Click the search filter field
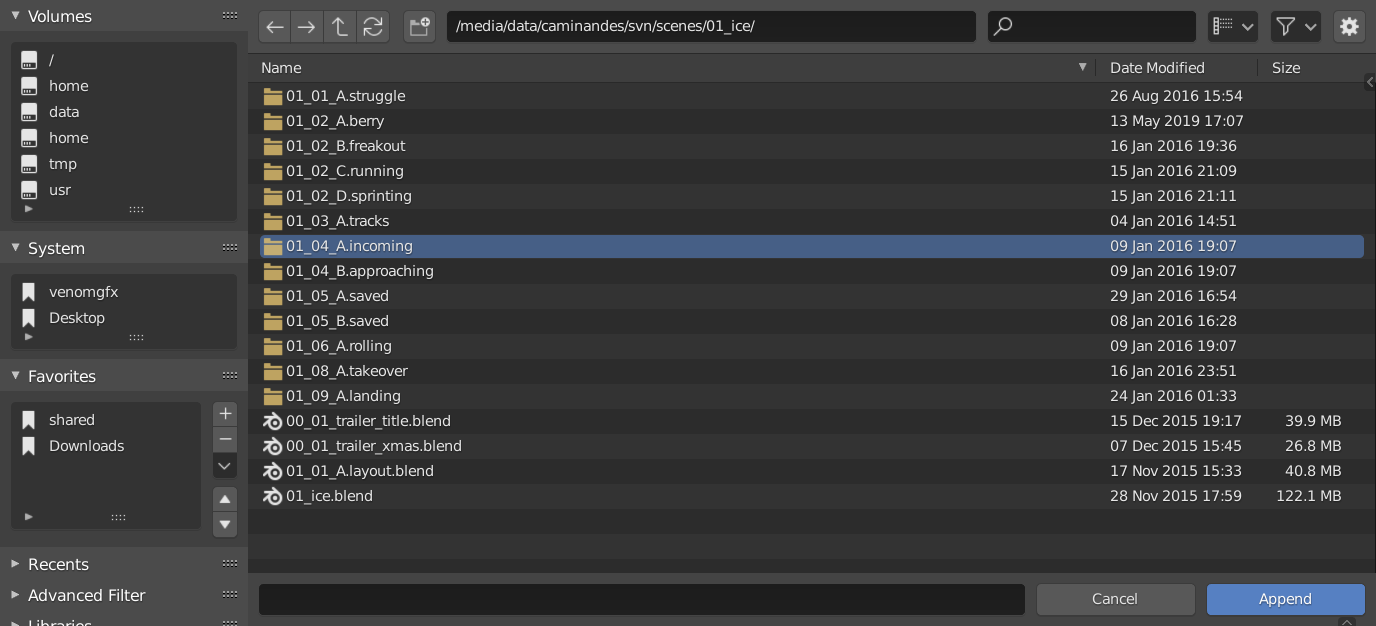 (1092, 27)
